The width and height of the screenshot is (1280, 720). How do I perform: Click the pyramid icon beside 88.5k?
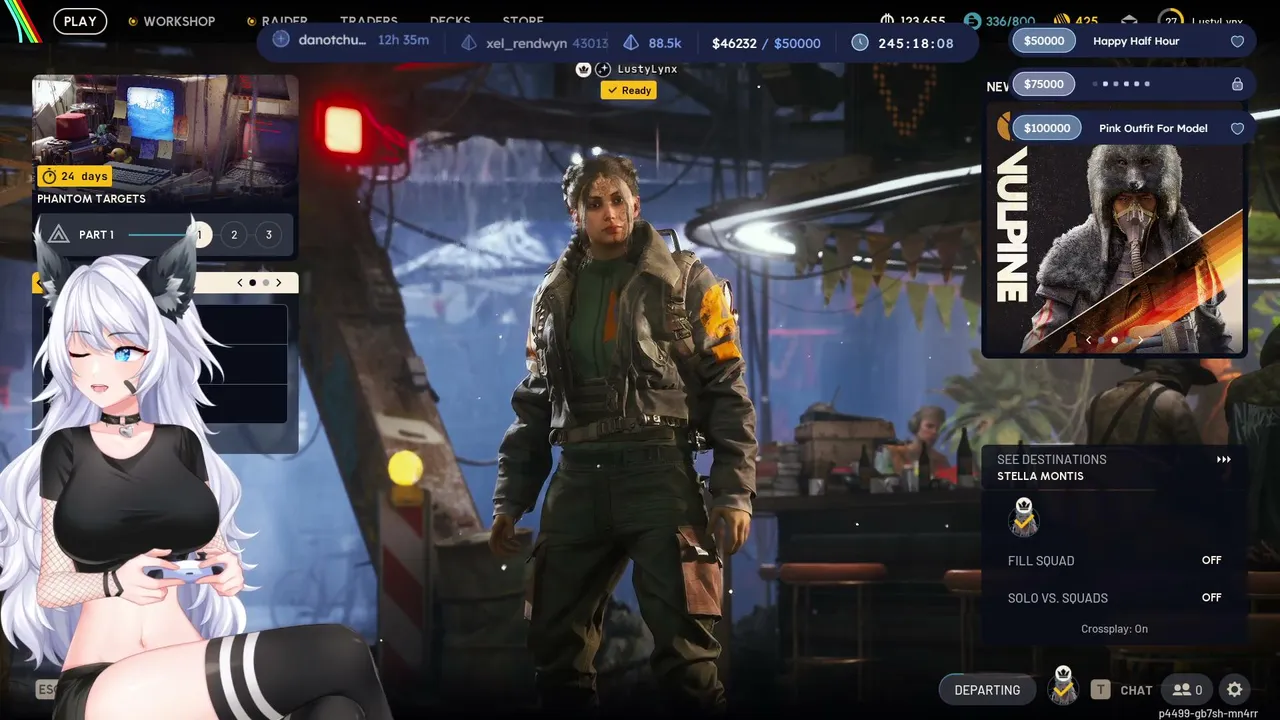click(x=631, y=43)
